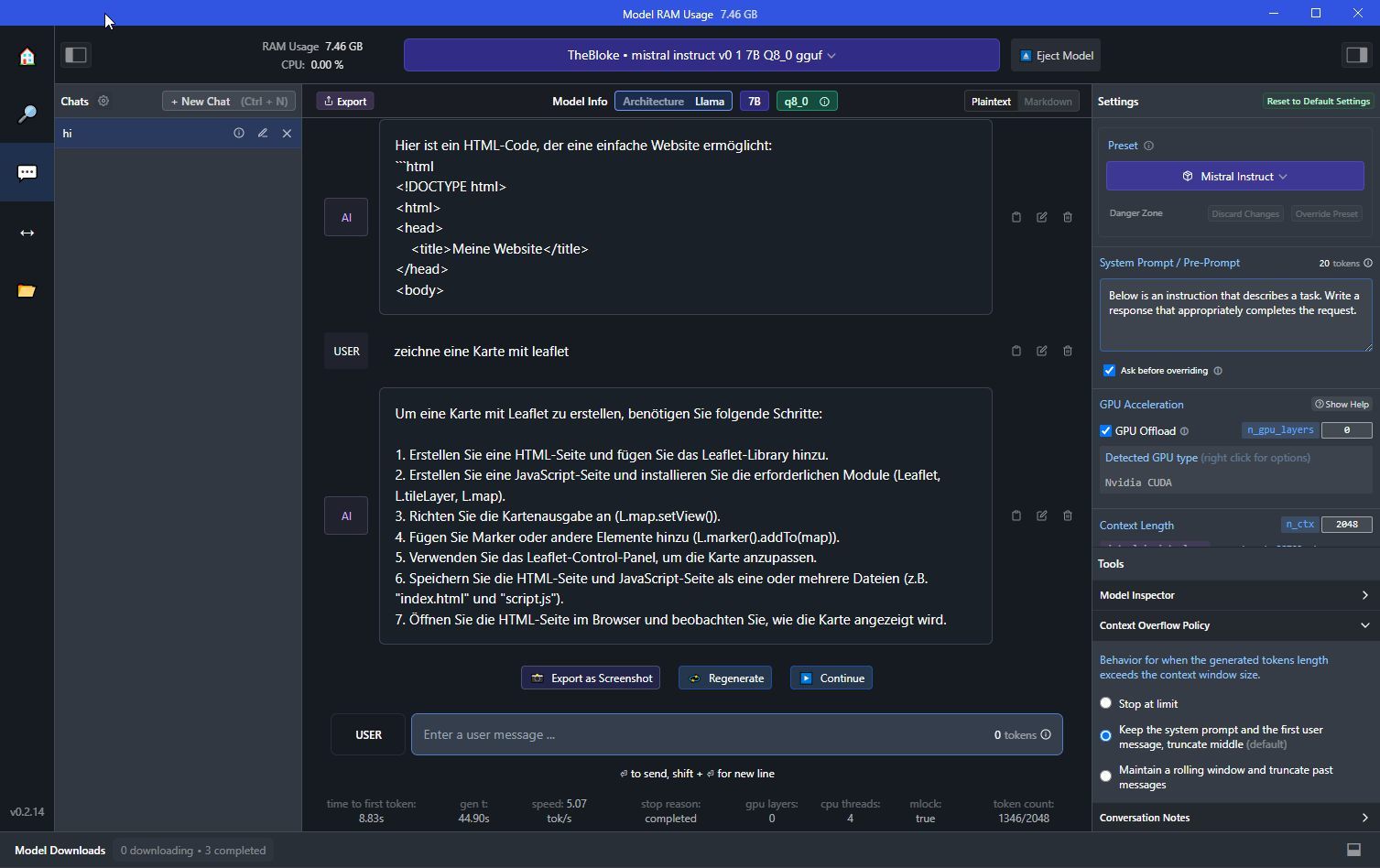Switch message view to Markdown
This screenshot has width=1380, height=868.
click(1048, 102)
